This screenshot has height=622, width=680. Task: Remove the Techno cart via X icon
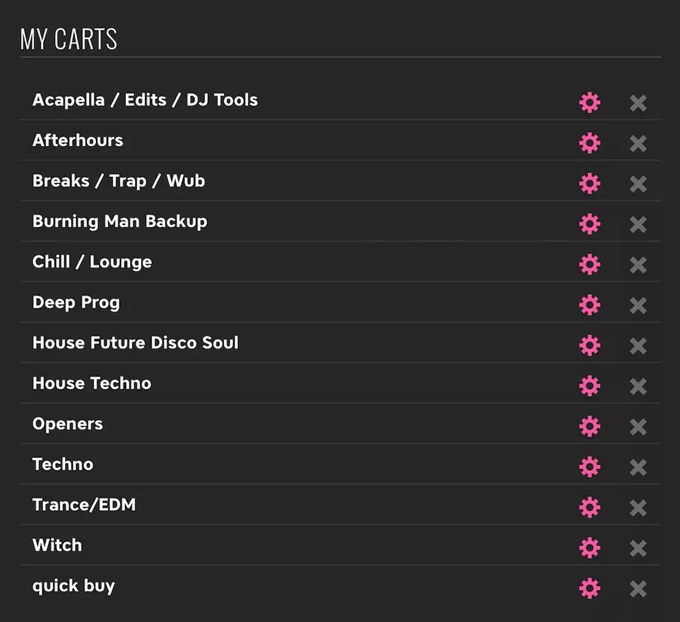(638, 467)
